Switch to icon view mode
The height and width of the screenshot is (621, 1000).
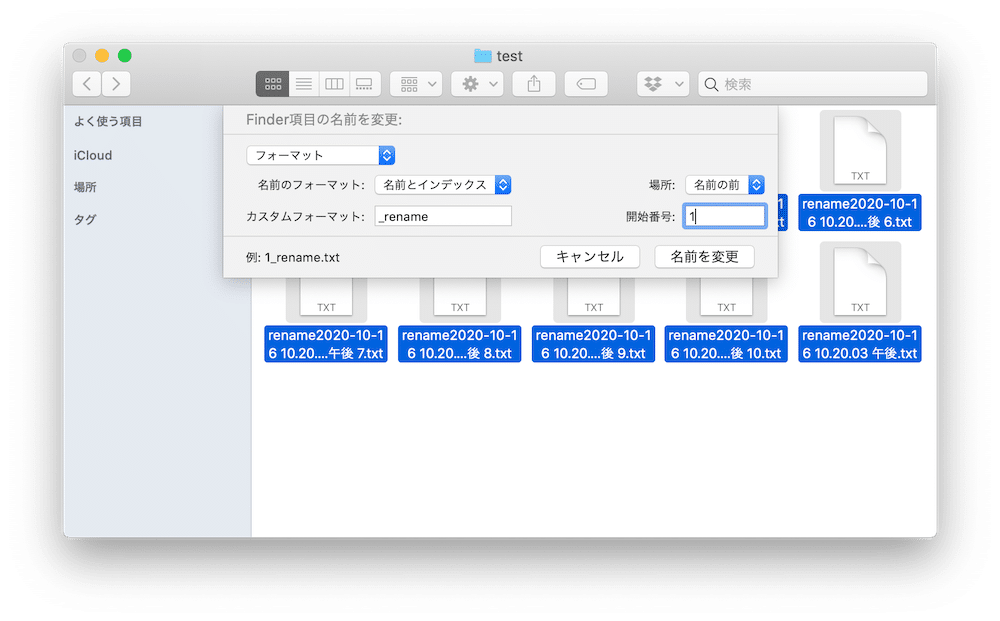click(x=273, y=84)
